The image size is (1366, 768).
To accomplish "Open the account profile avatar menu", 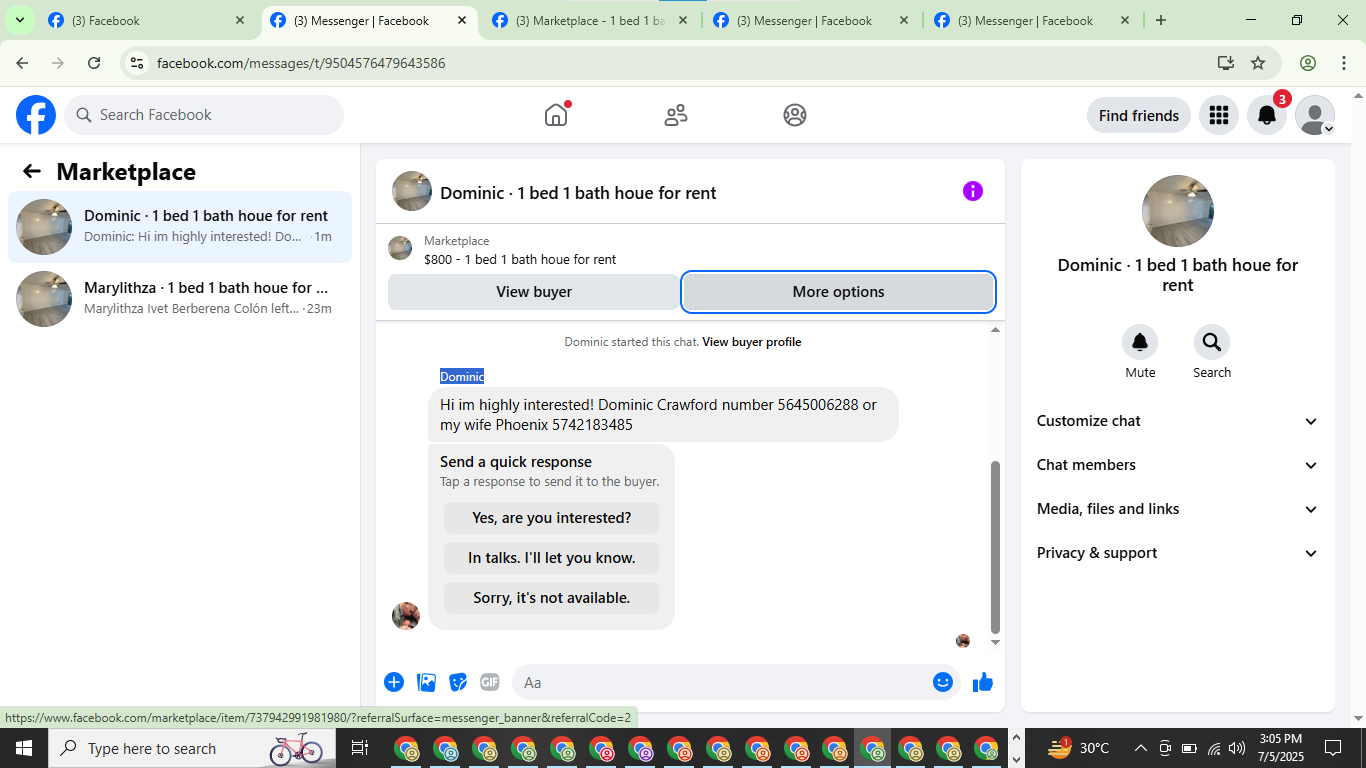I will click(1315, 115).
